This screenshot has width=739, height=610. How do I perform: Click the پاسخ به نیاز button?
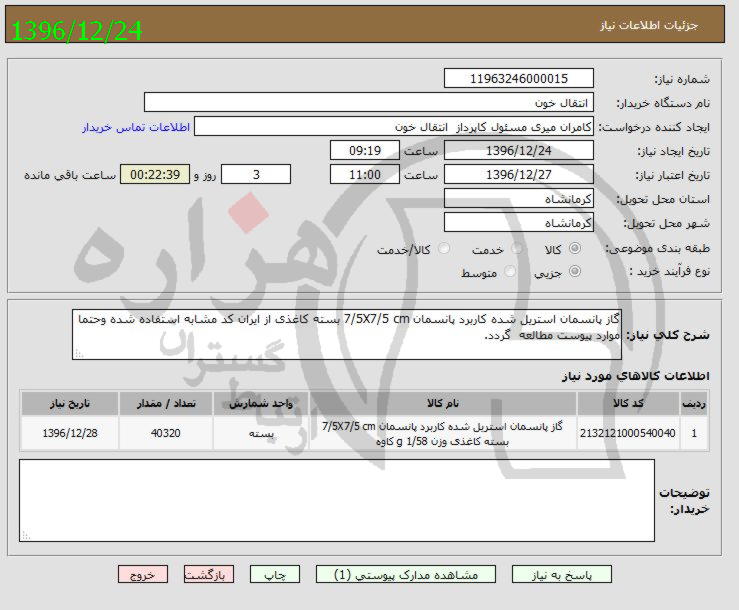562,575
